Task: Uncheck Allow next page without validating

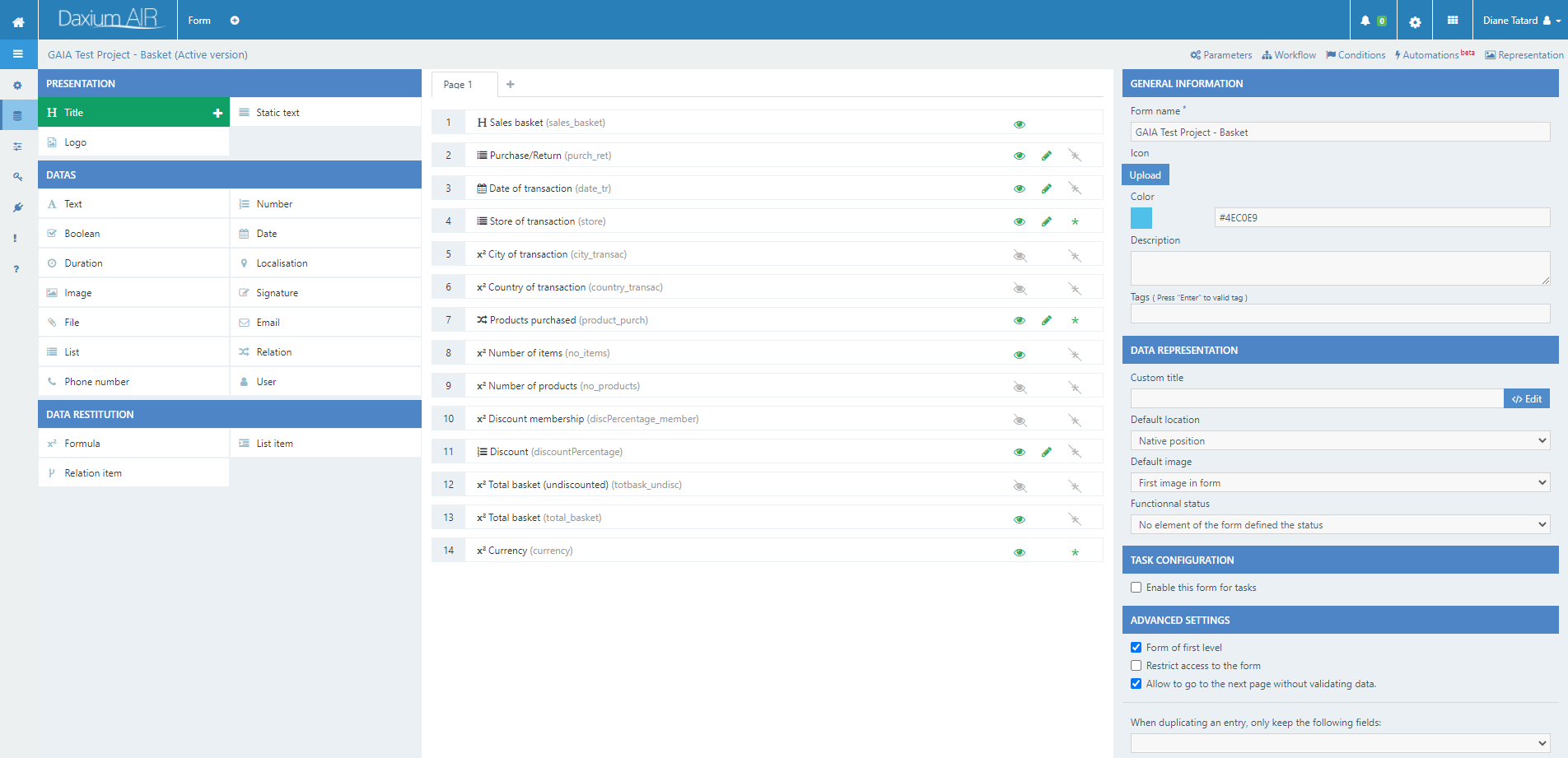Action: tap(1136, 684)
